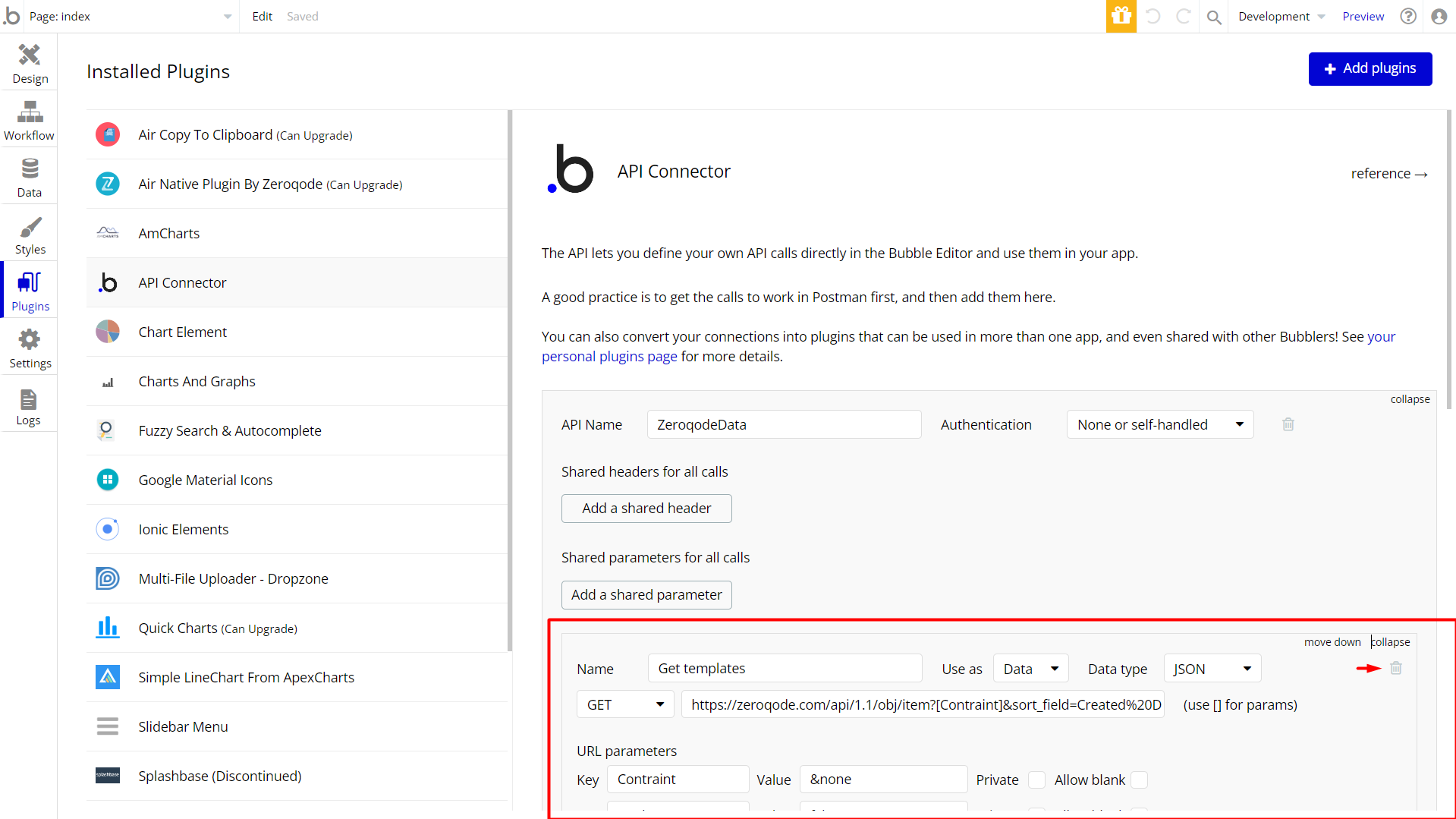Image resolution: width=1456 pixels, height=819 pixels.
Task: Open the Edit menu in the top bar
Action: tap(262, 17)
